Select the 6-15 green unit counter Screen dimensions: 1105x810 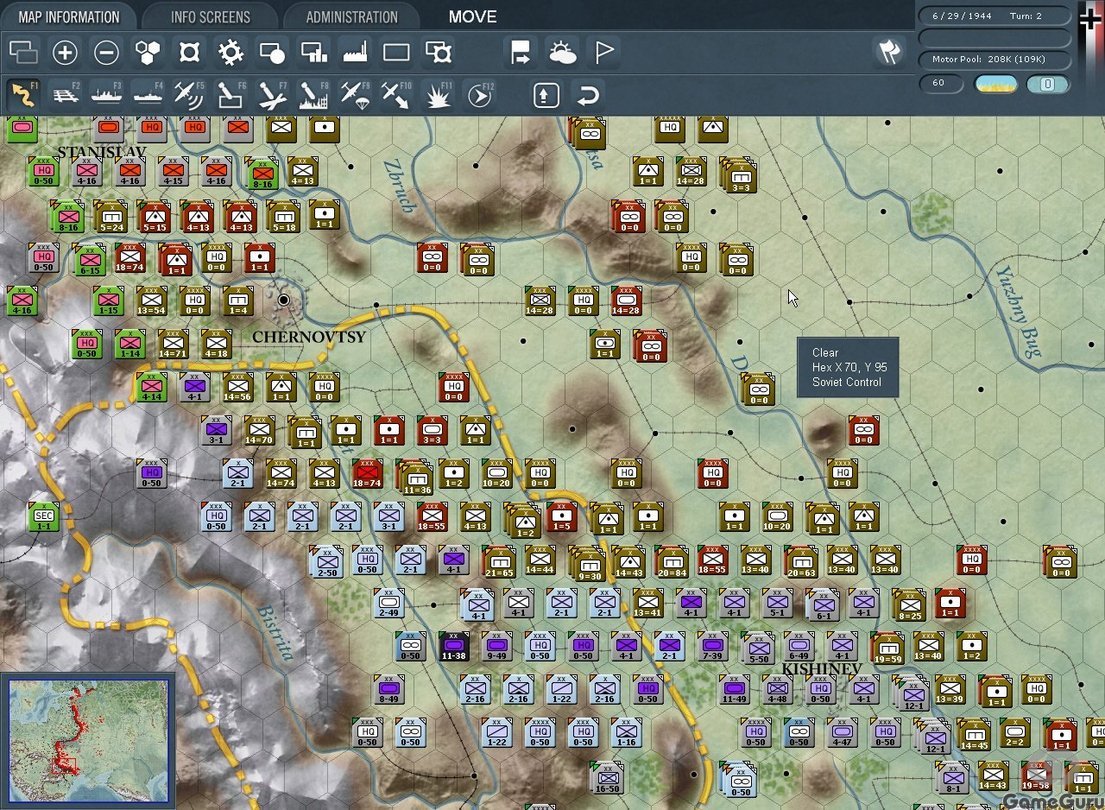pos(89,259)
